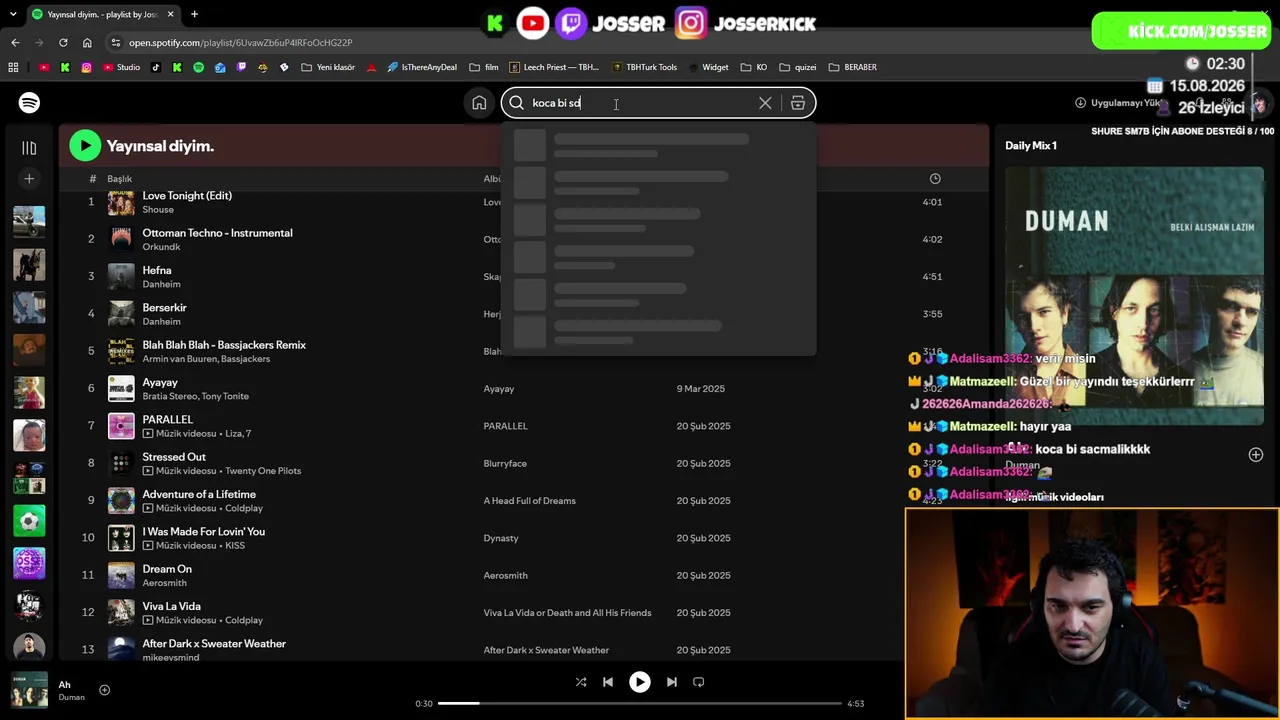This screenshot has width=1280, height=720.
Task: Go back in the browser
Action: click(x=15, y=43)
